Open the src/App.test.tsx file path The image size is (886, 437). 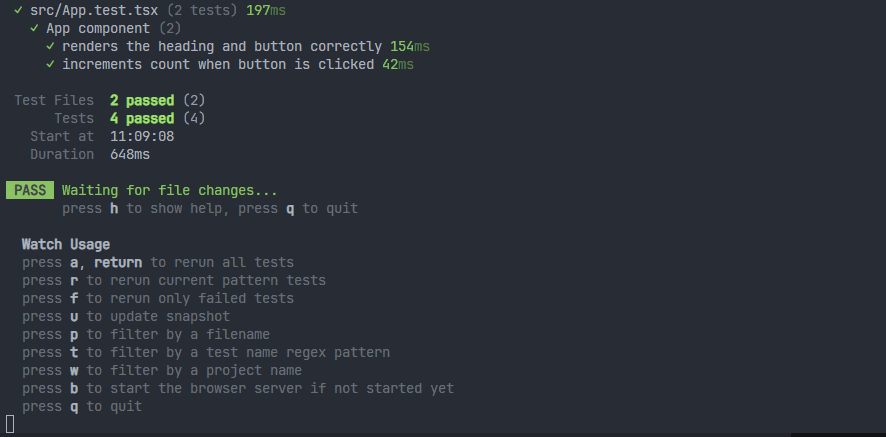[94, 10]
